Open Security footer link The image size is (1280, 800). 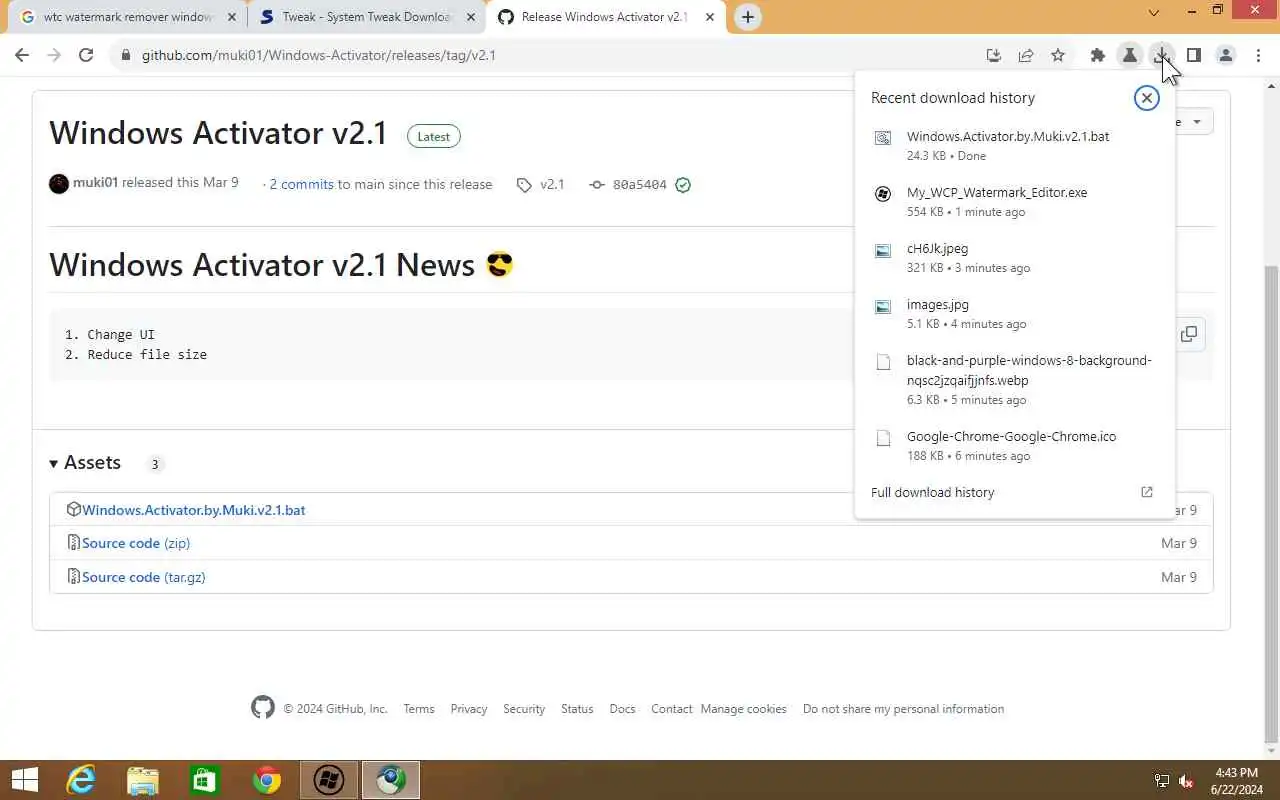click(x=524, y=709)
